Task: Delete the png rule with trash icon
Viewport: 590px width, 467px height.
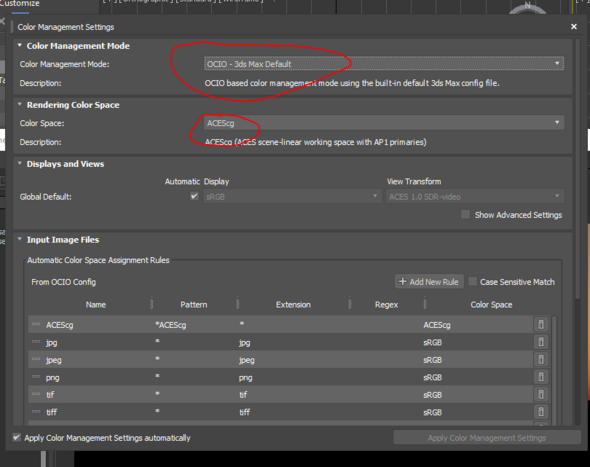Action: (x=541, y=377)
